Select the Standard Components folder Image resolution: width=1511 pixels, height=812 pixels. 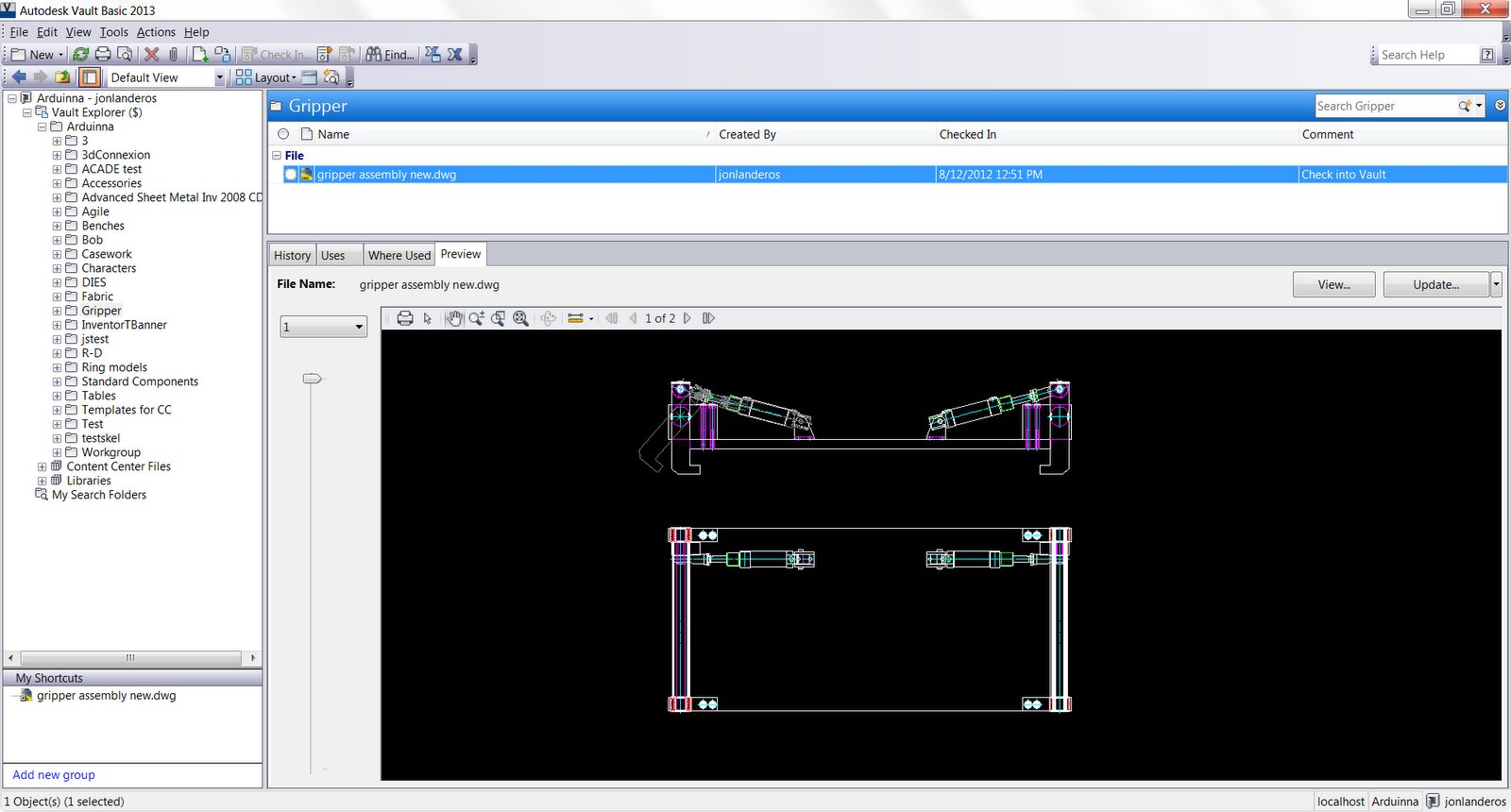coord(140,381)
